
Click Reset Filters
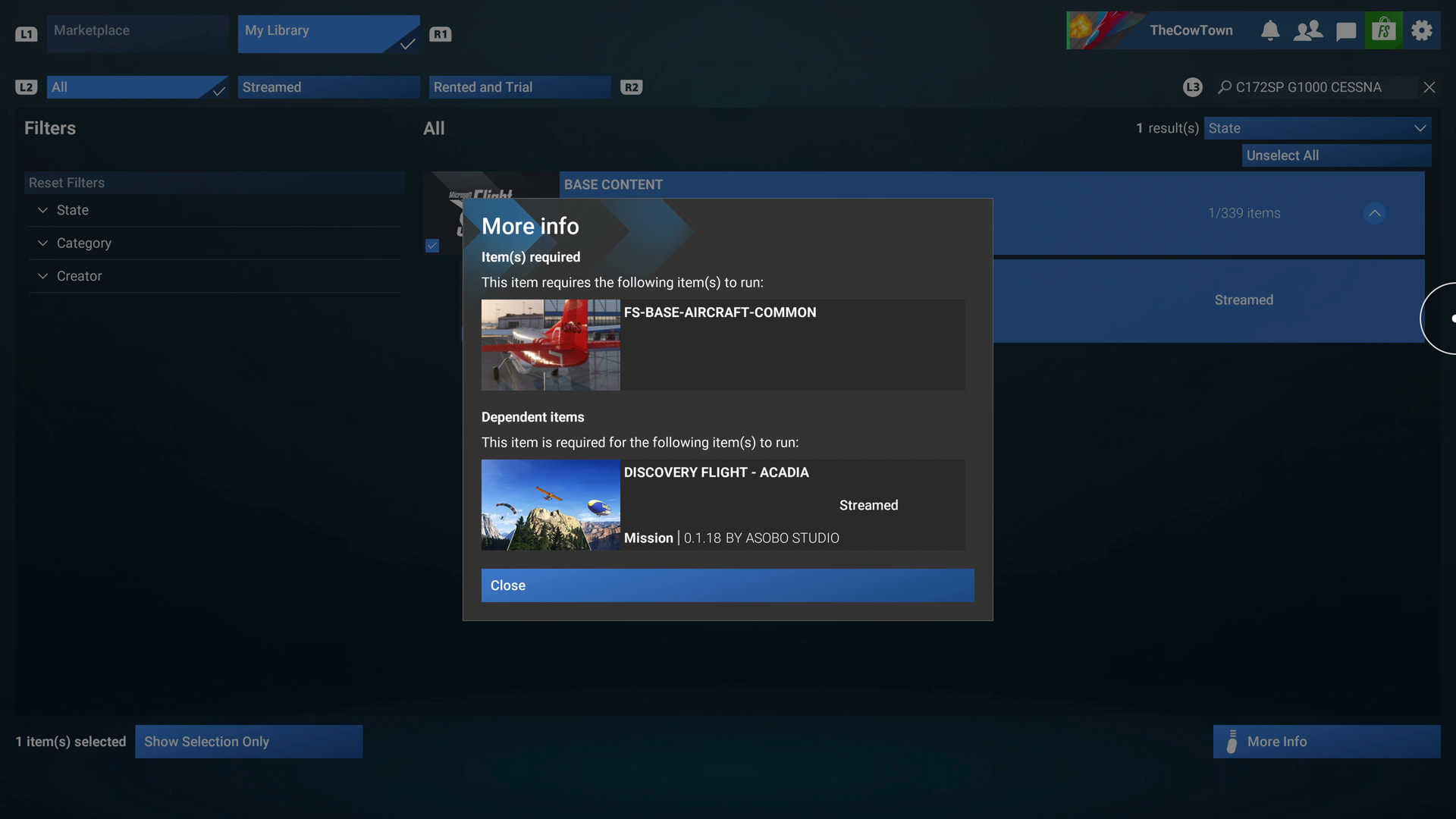(214, 183)
